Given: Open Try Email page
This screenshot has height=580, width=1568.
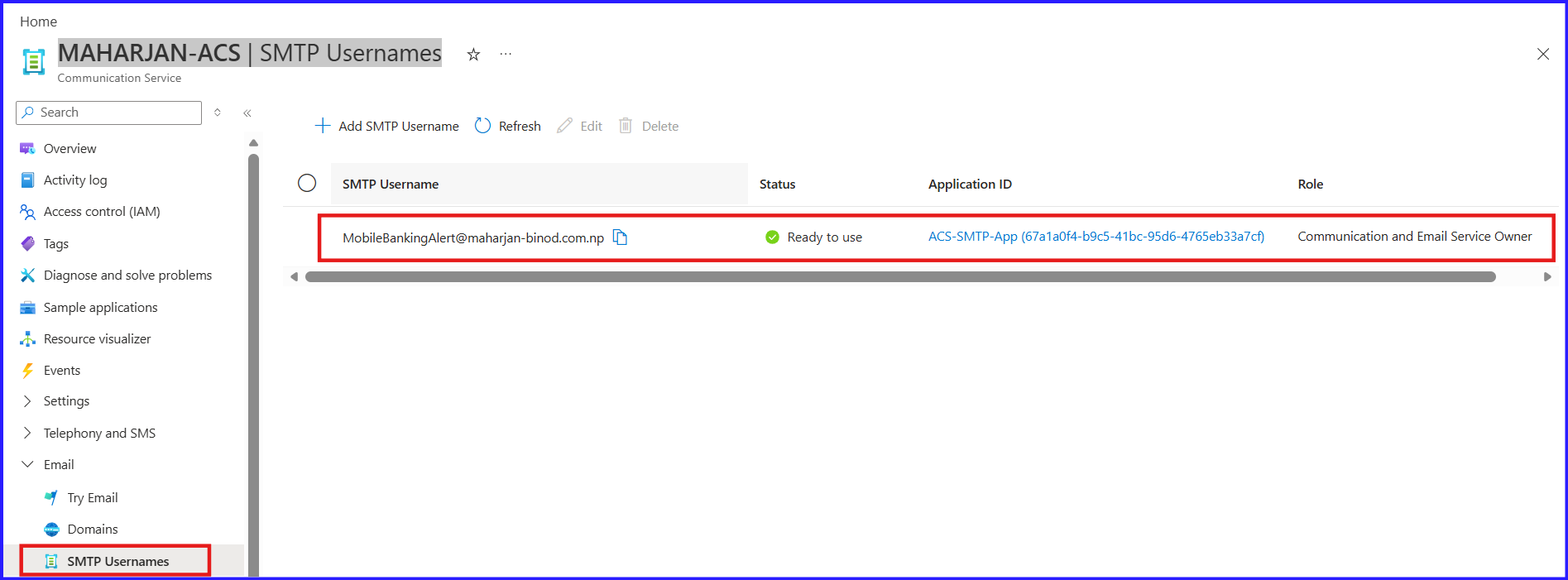Looking at the screenshot, I should pyautogui.click(x=93, y=498).
